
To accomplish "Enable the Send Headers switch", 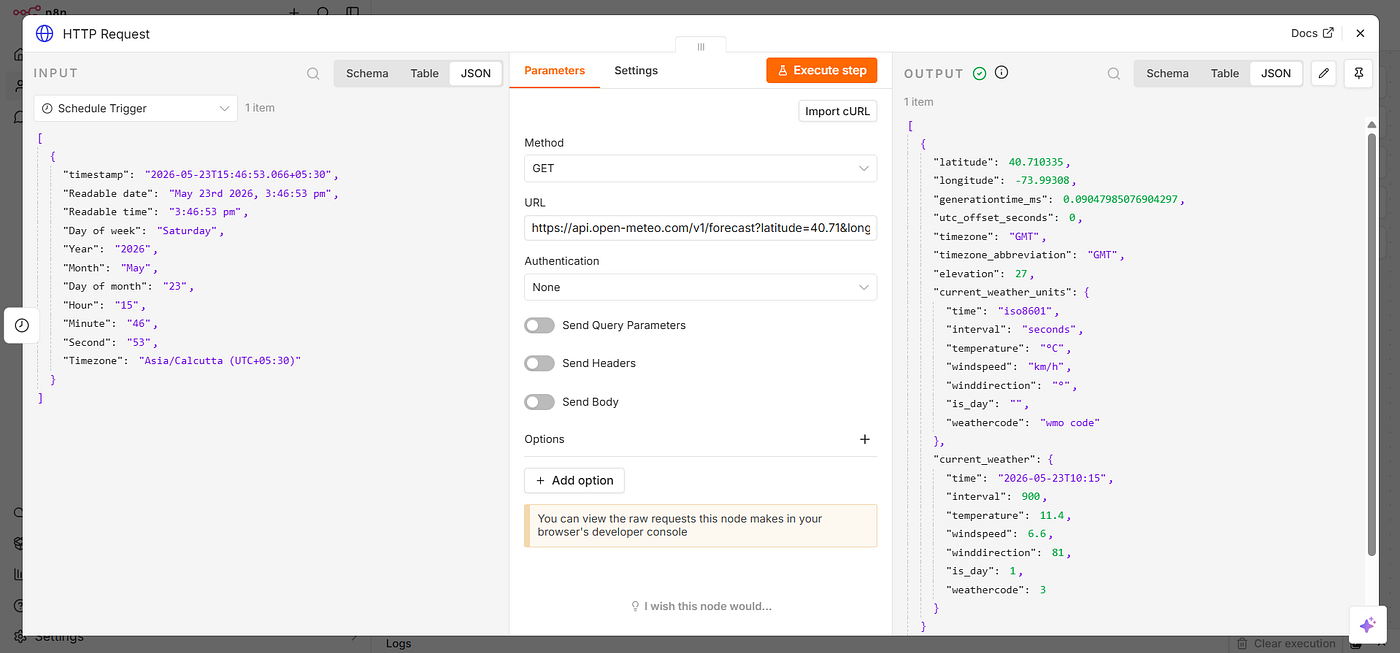I will pyautogui.click(x=539, y=363).
